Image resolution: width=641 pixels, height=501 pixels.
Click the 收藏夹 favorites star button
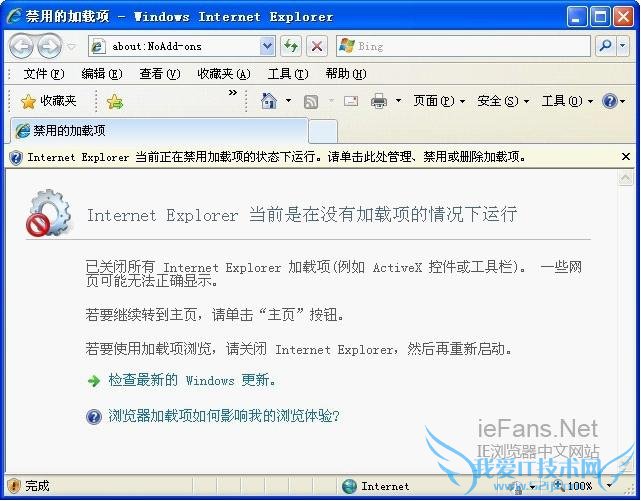(x=49, y=101)
